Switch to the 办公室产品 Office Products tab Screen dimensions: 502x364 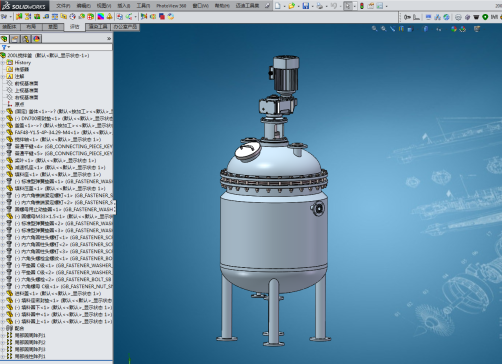(125, 27)
